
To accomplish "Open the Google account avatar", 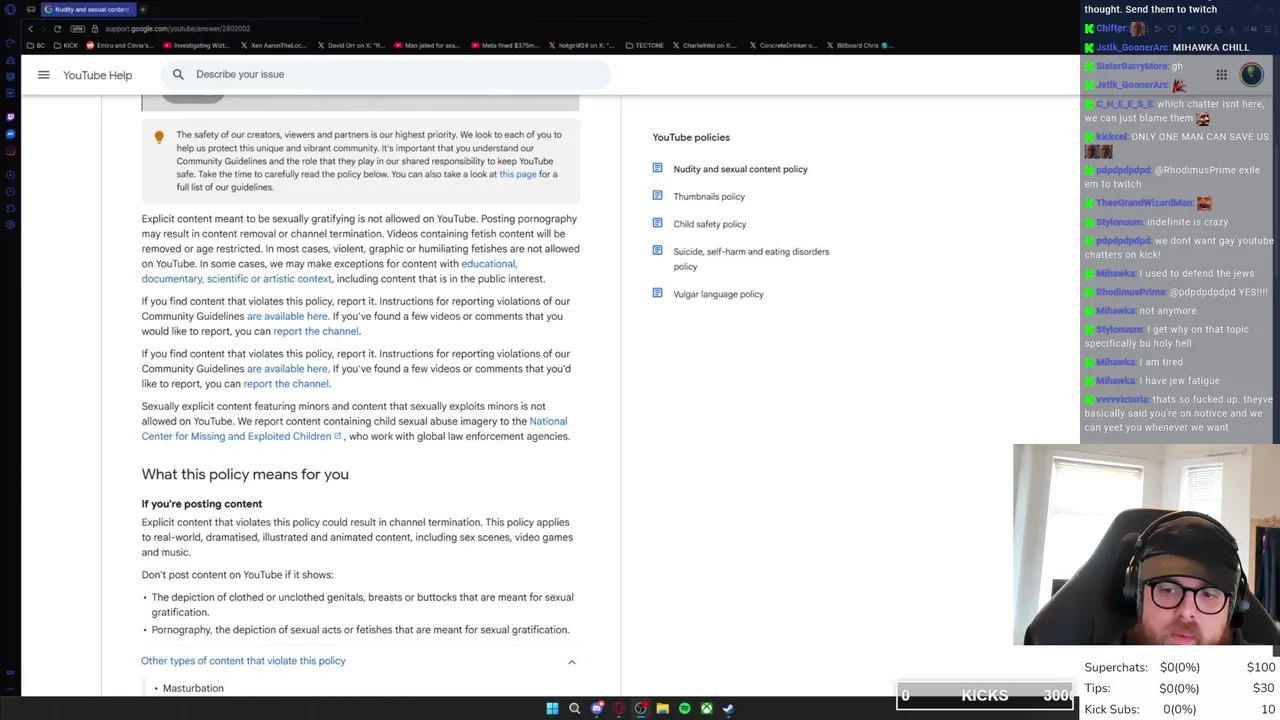I will click(1251, 75).
